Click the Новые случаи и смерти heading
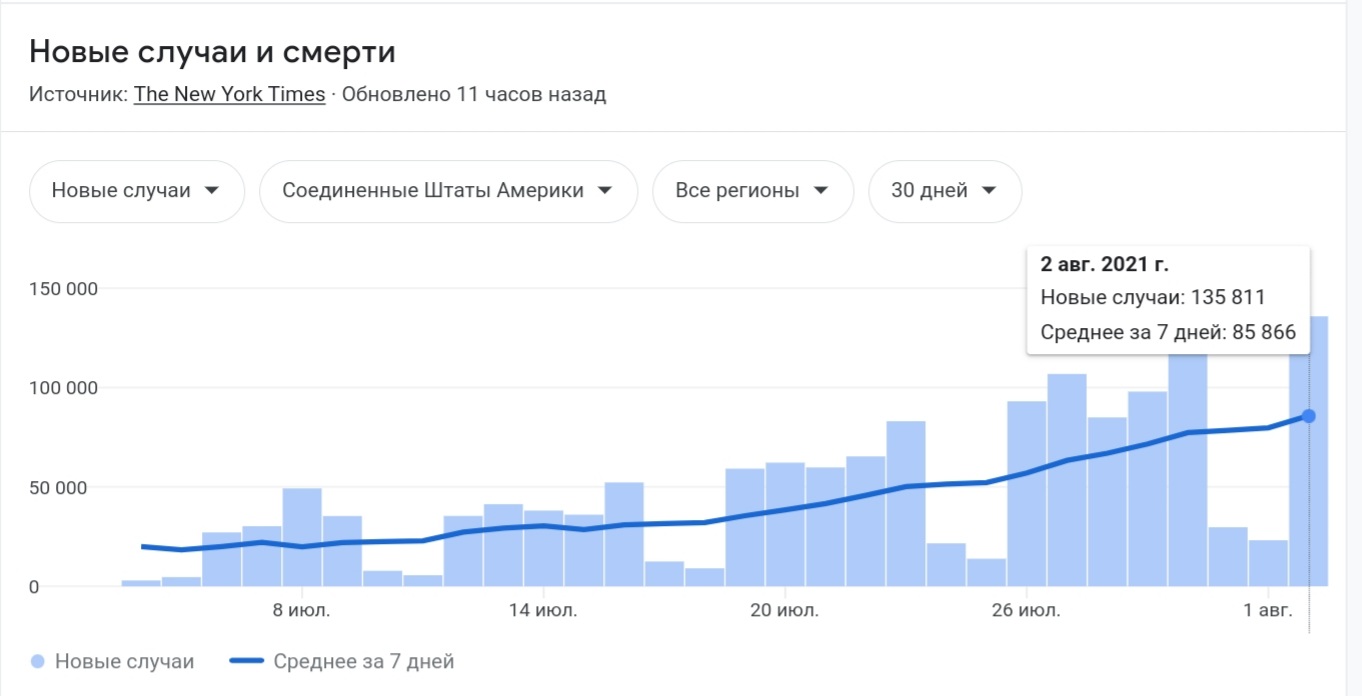Viewport: 1362px width, 696px height. coord(212,52)
